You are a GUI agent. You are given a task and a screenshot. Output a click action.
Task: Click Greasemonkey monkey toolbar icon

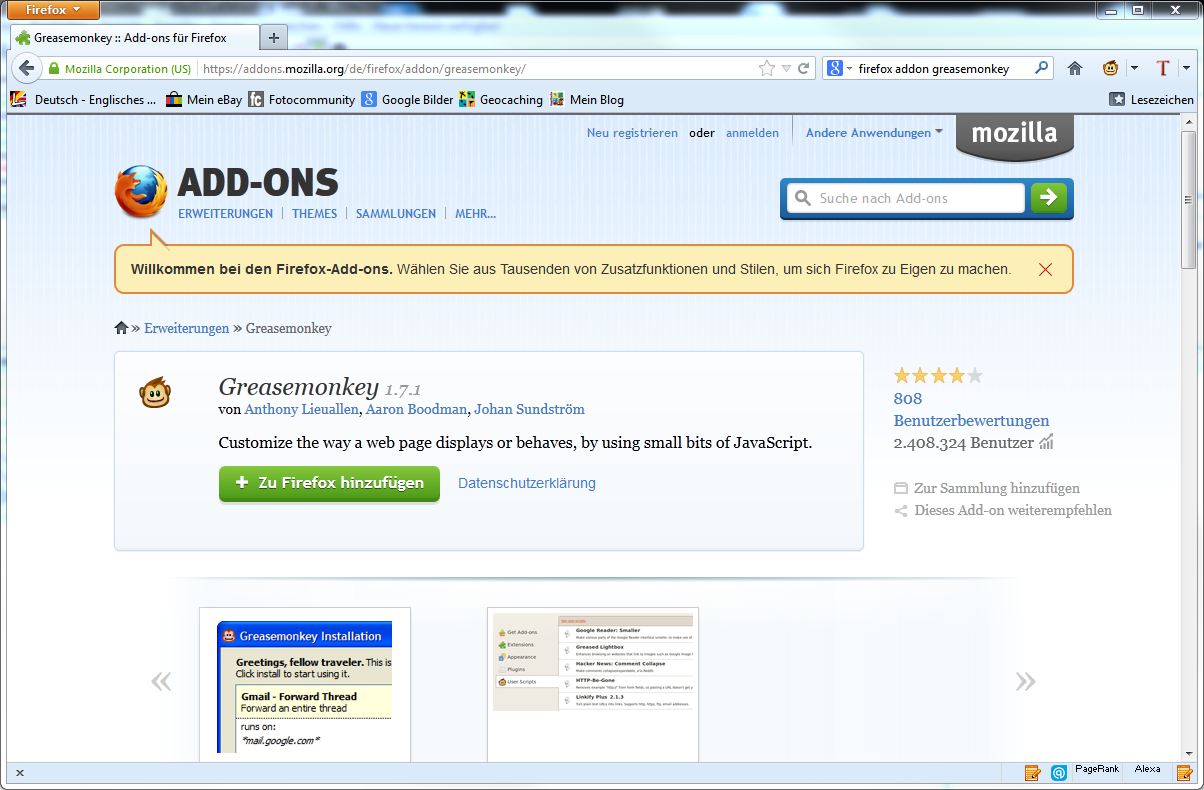pyautogui.click(x=1110, y=69)
